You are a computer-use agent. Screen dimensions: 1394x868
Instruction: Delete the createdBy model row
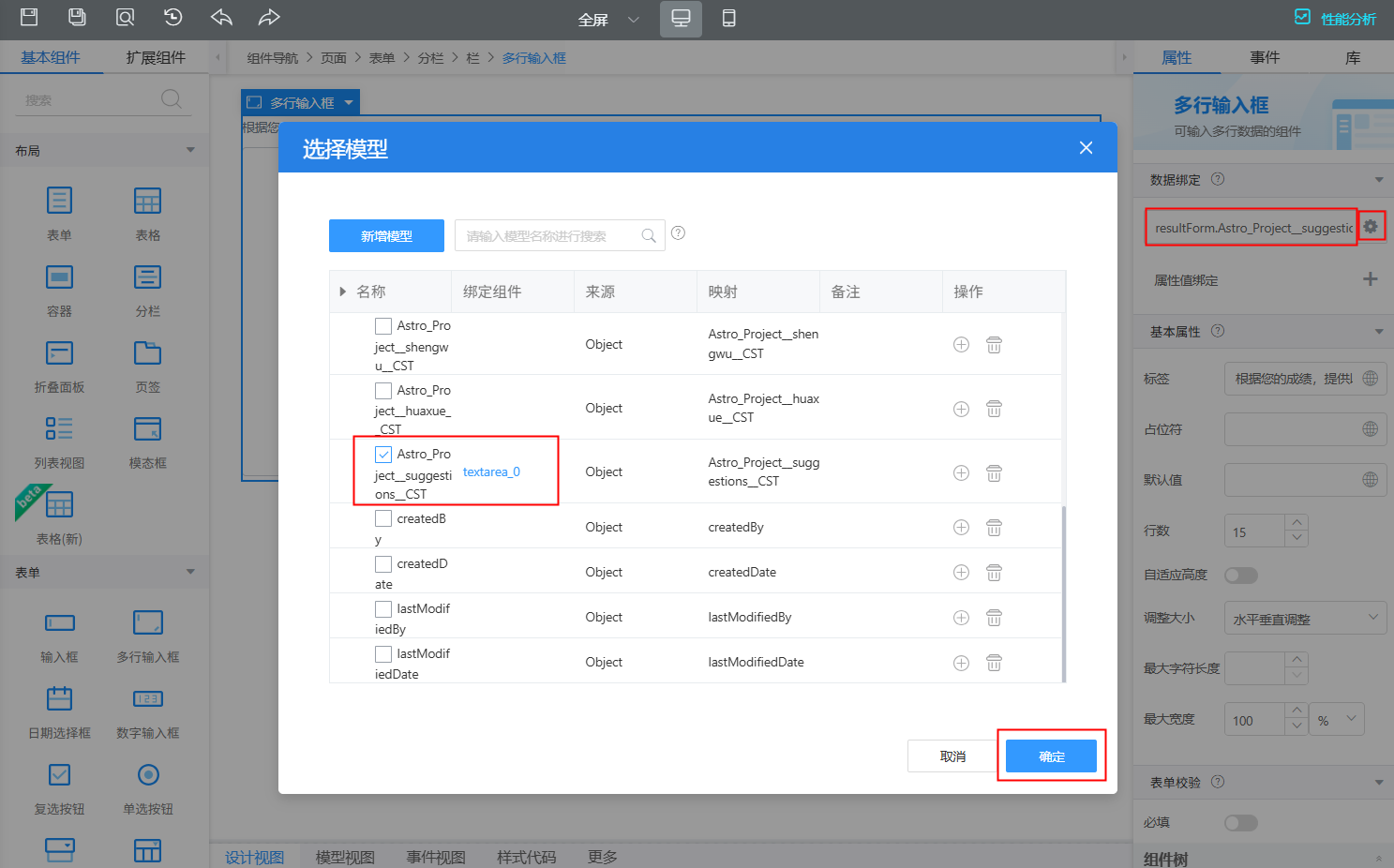[994, 528]
